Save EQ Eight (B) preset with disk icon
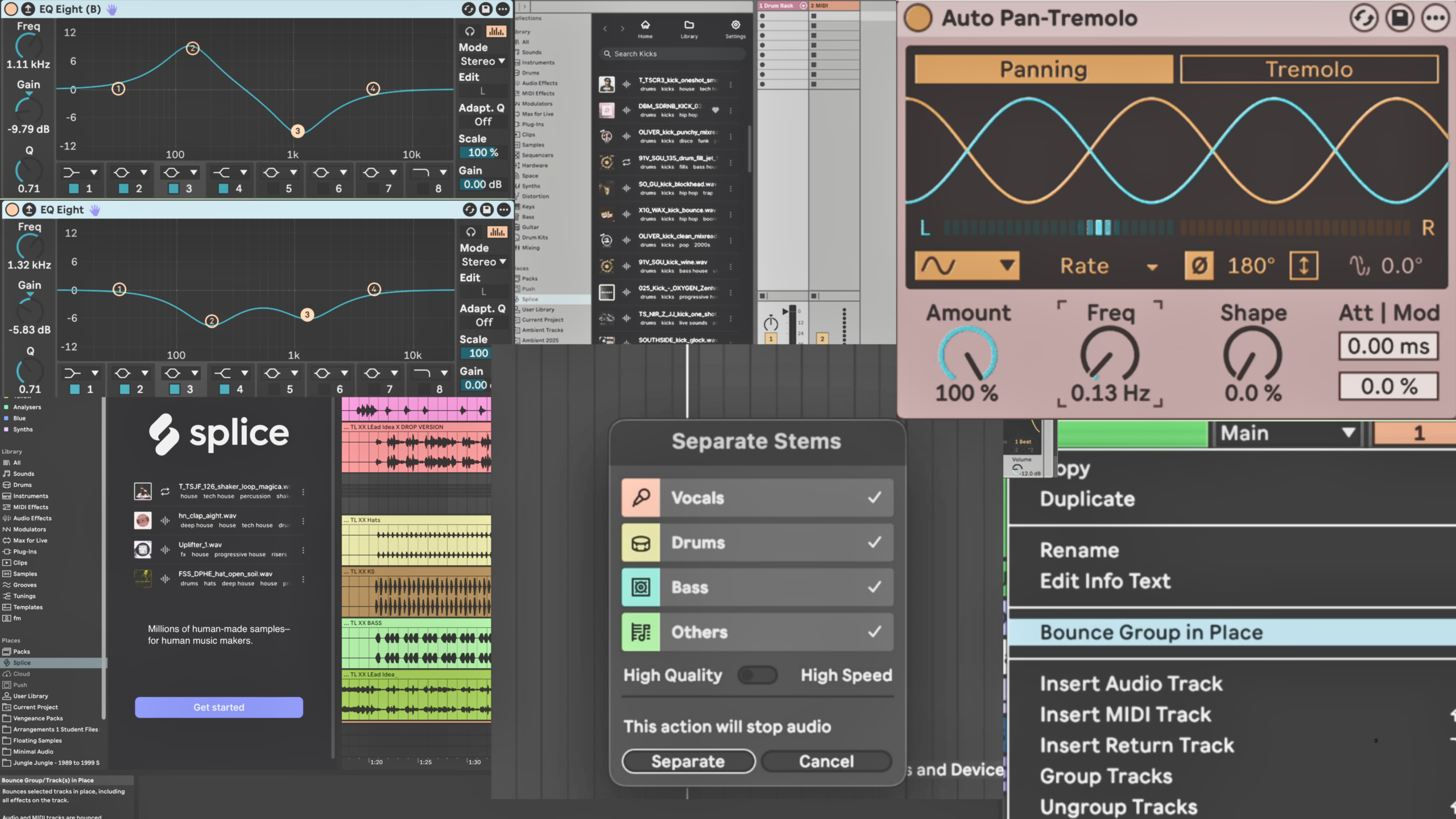Image resolution: width=1456 pixels, height=819 pixels. click(x=486, y=9)
